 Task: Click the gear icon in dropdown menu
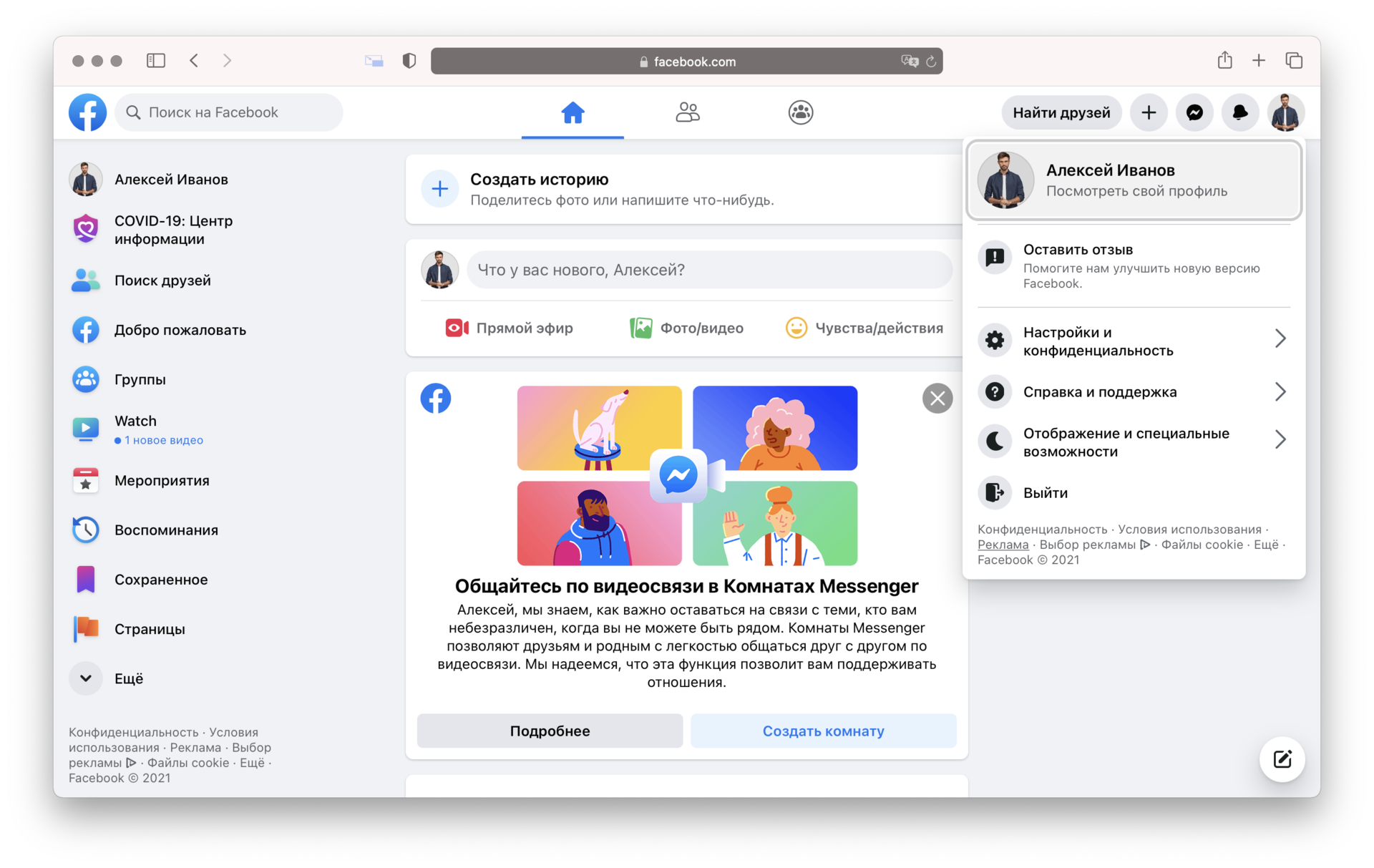point(995,339)
